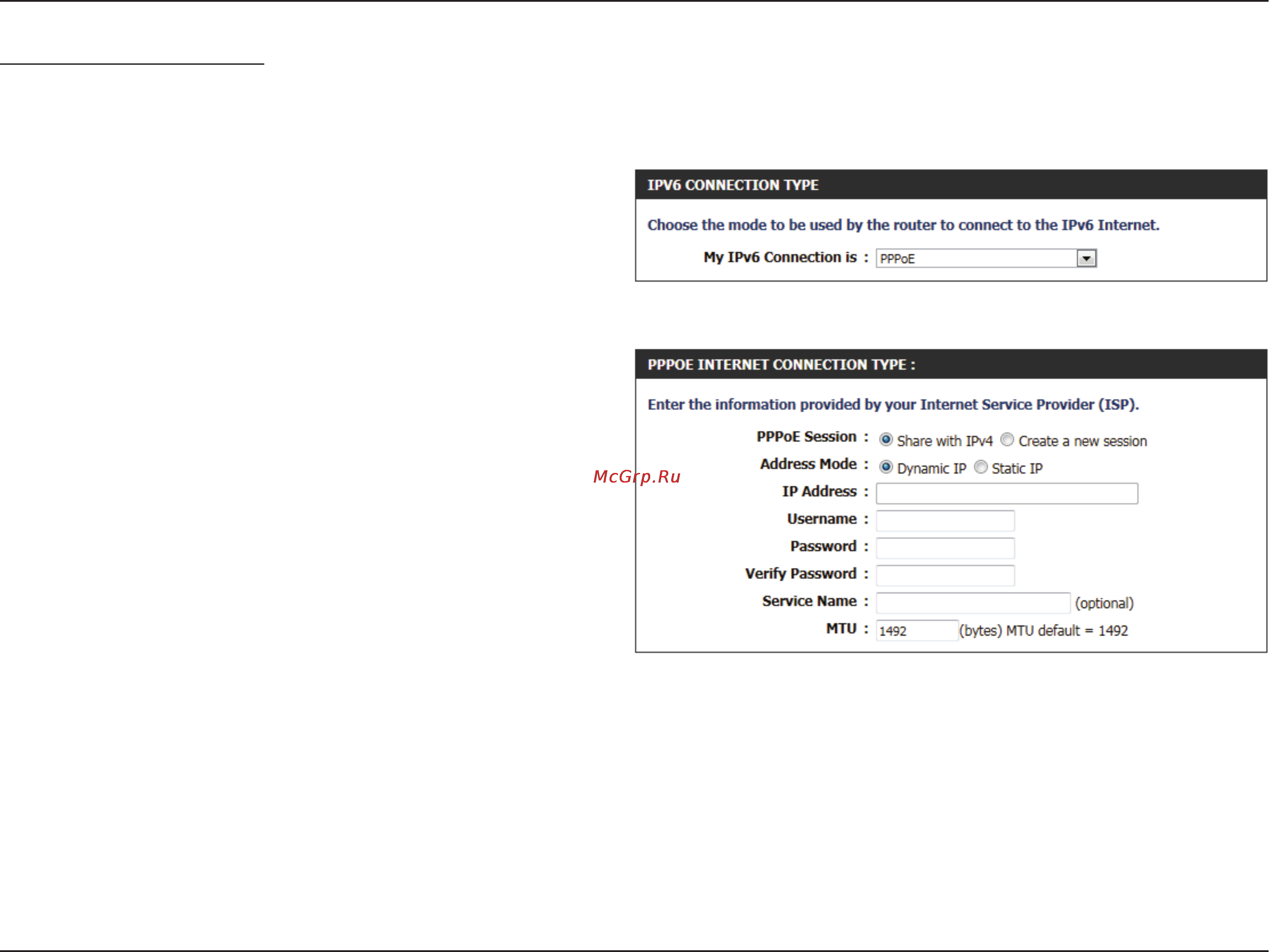Click the IP Address input field

coord(1007,493)
